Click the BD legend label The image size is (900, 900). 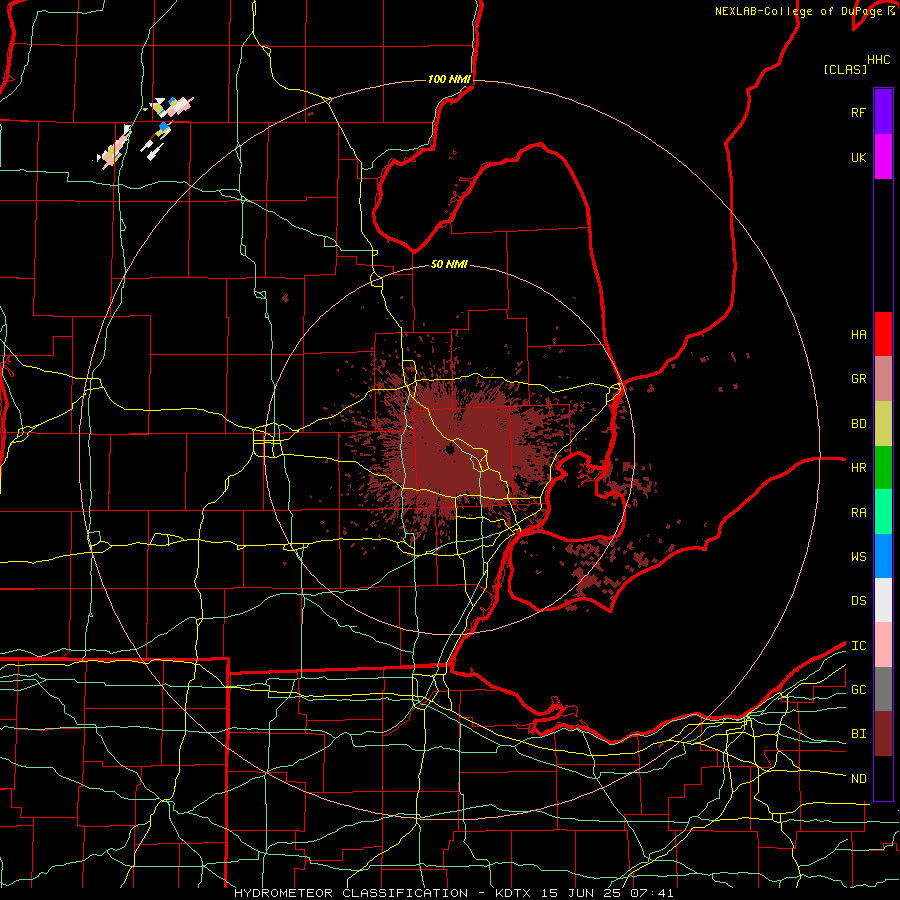[x=858, y=424]
